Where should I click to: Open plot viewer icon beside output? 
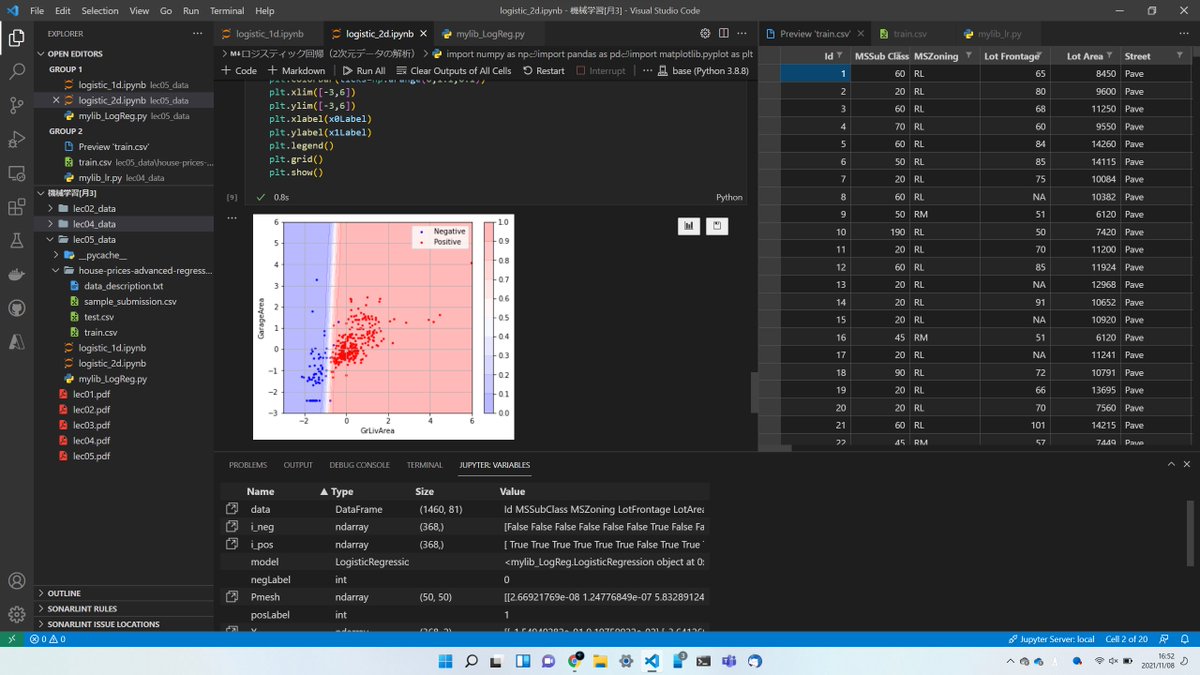coord(689,226)
